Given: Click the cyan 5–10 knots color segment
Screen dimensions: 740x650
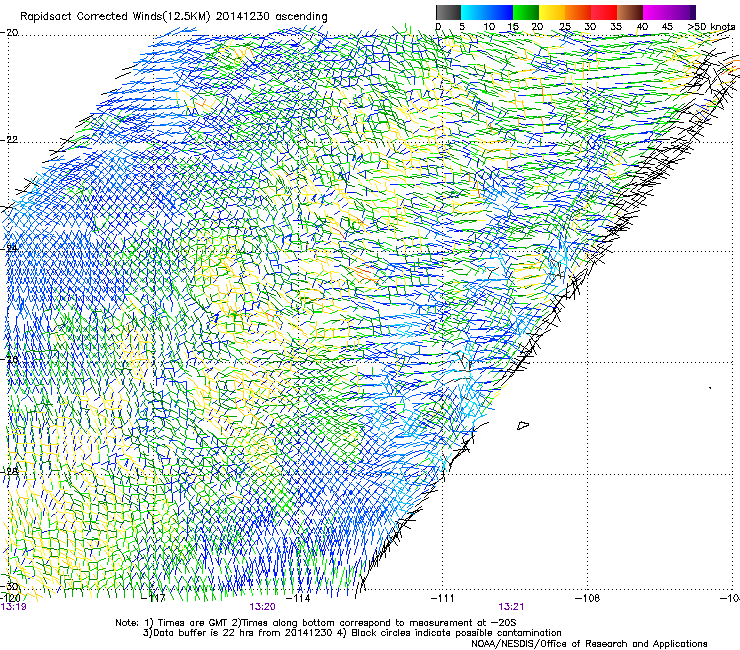Looking at the screenshot, I should (474, 12).
